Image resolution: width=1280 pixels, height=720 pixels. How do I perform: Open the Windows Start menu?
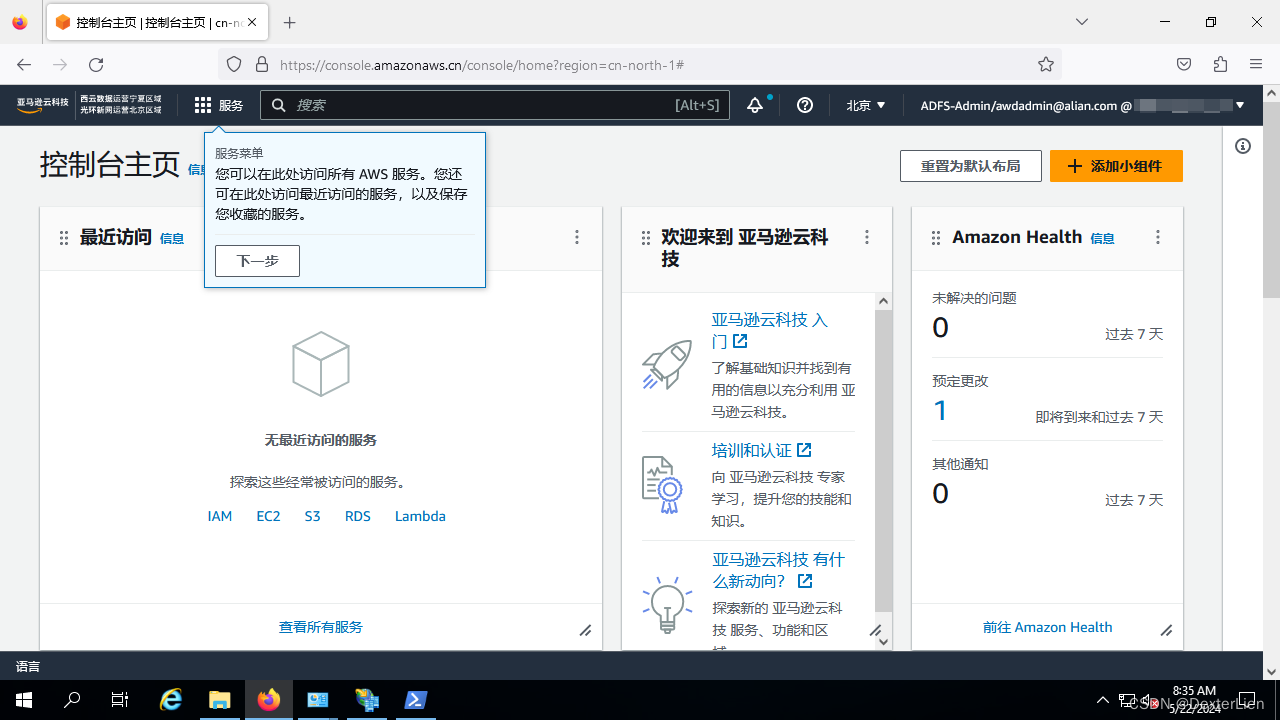pyautogui.click(x=24, y=700)
